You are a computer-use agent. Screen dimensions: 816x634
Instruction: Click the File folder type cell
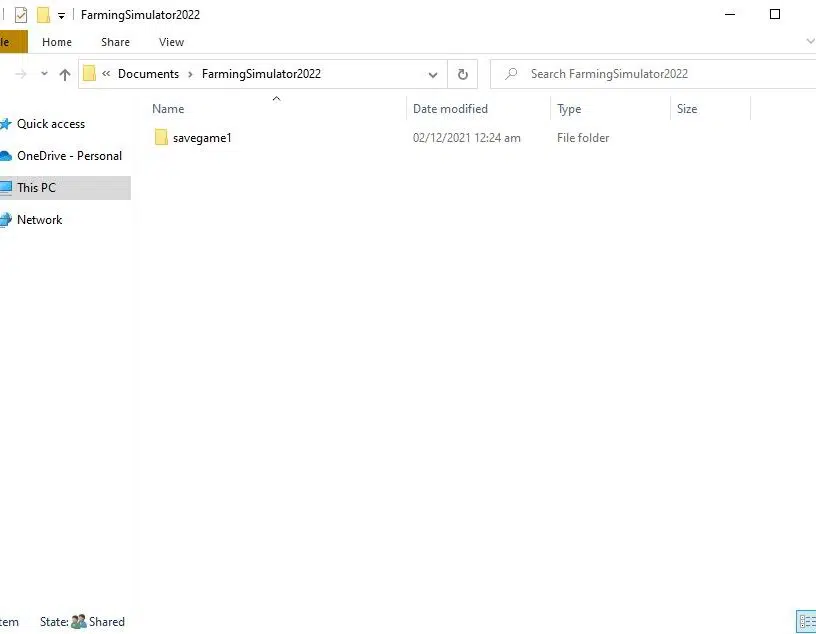(583, 138)
